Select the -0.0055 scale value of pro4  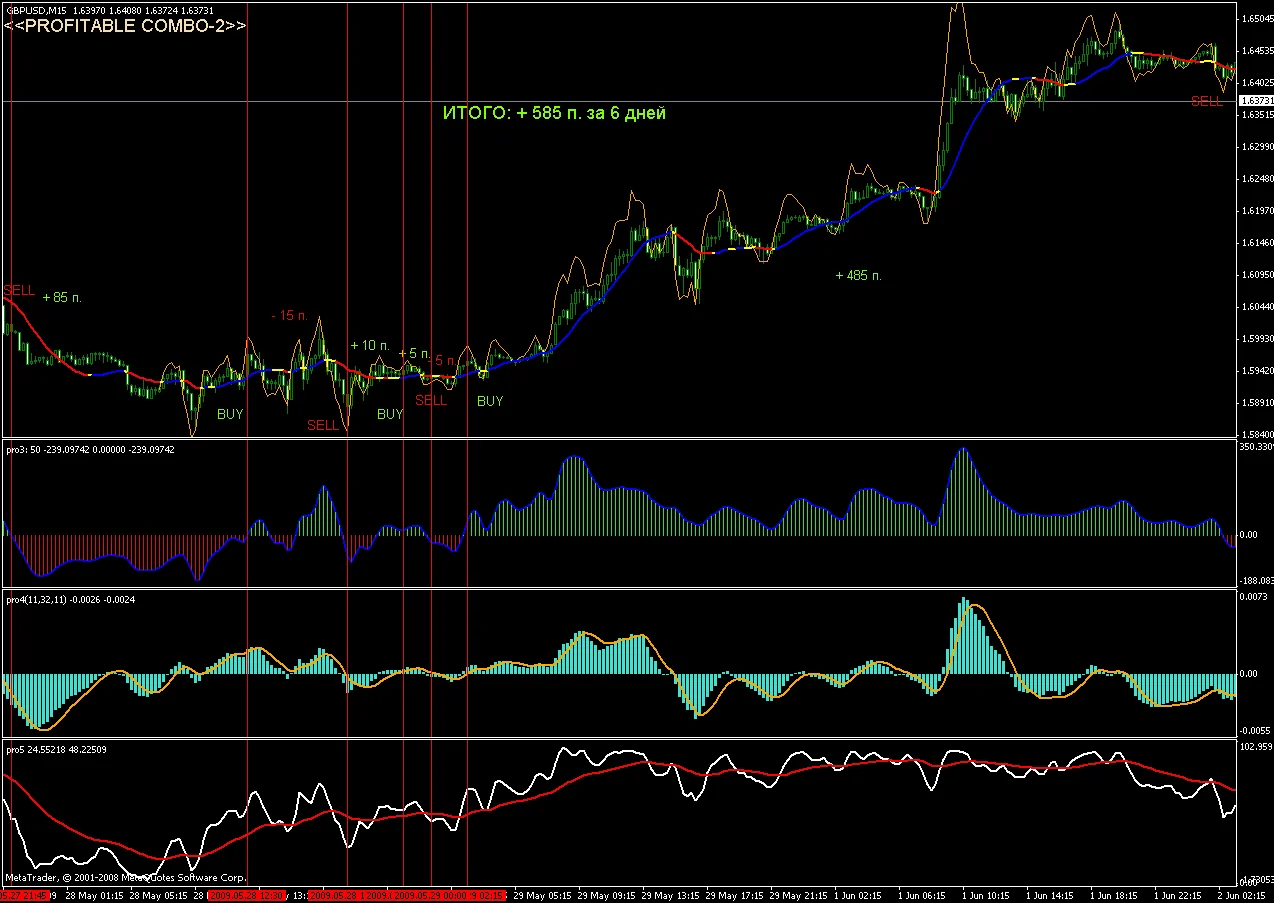[1254, 731]
